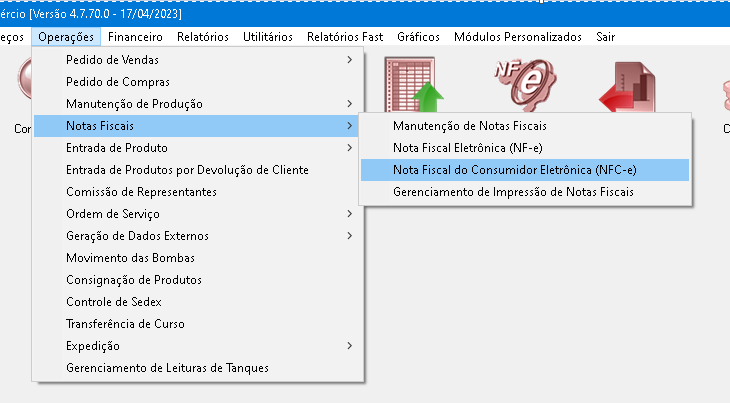This screenshot has width=730, height=403.
Task: Click the NF-e gear toolbar icon
Action: (x=525, y=84)
